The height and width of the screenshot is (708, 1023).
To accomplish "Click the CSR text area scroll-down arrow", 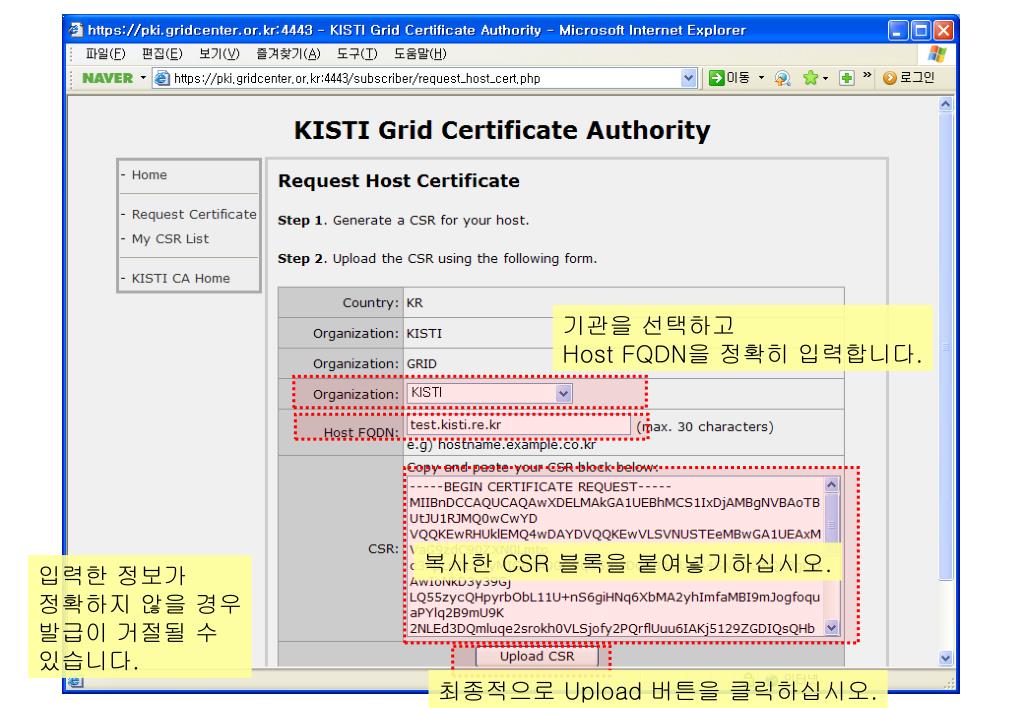I will (831, 628).
